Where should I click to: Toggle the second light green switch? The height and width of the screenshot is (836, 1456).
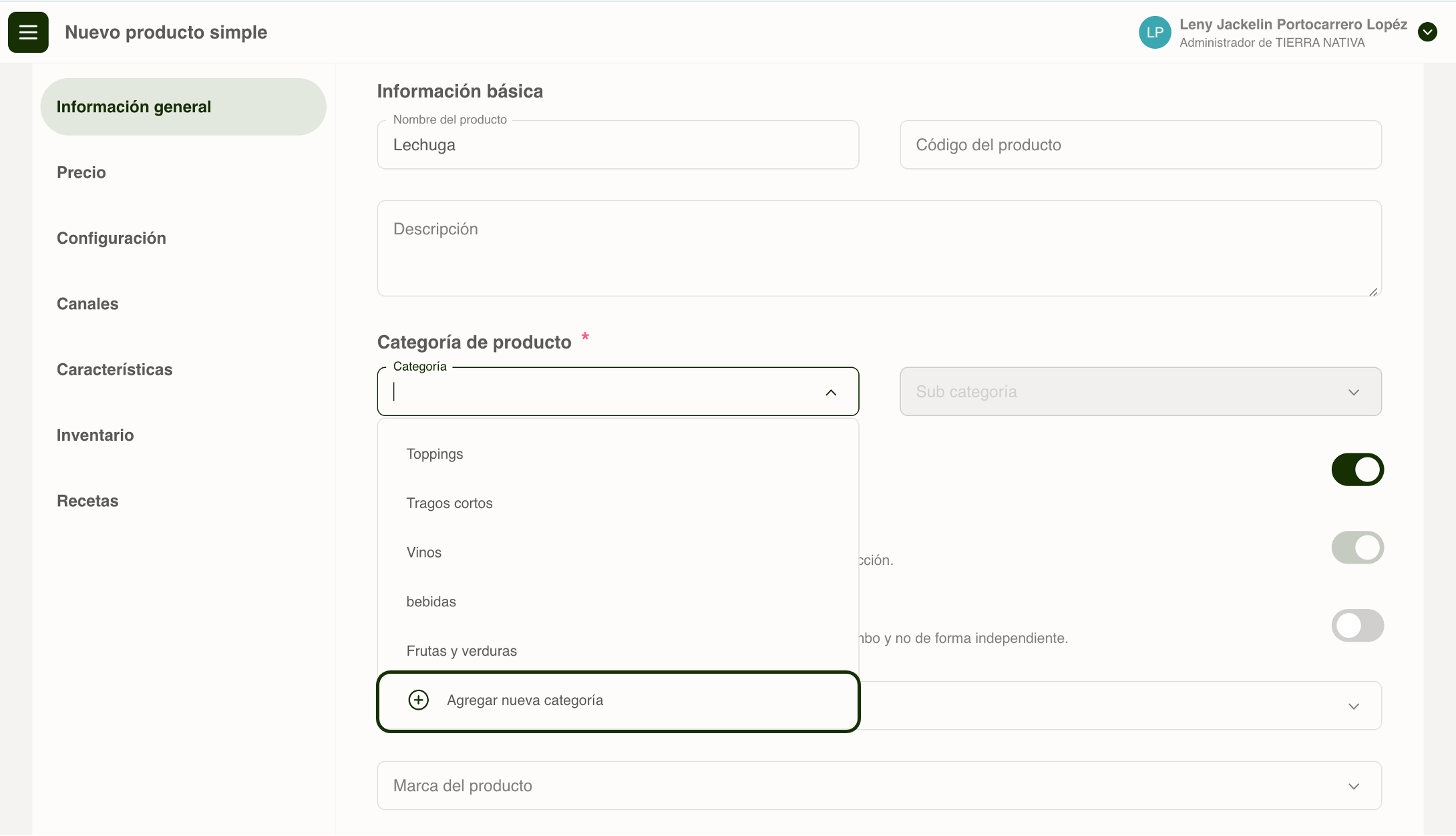(1357, 548)
